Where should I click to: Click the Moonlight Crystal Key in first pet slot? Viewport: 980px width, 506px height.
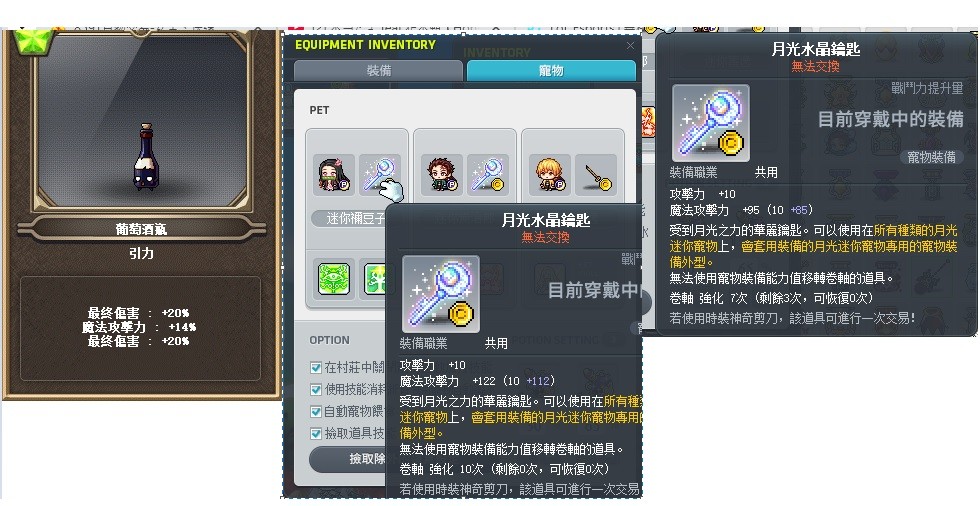(379, 175)
